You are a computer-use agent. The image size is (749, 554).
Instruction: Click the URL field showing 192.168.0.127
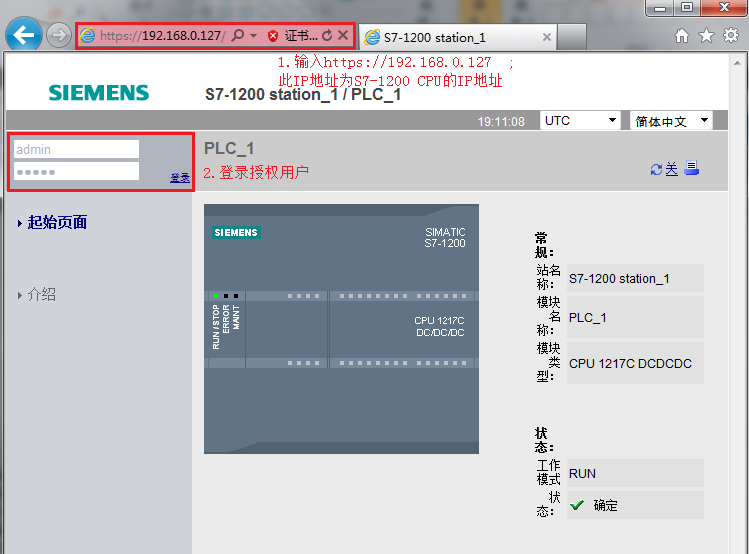pyautogui.click(x=163, y=35)
